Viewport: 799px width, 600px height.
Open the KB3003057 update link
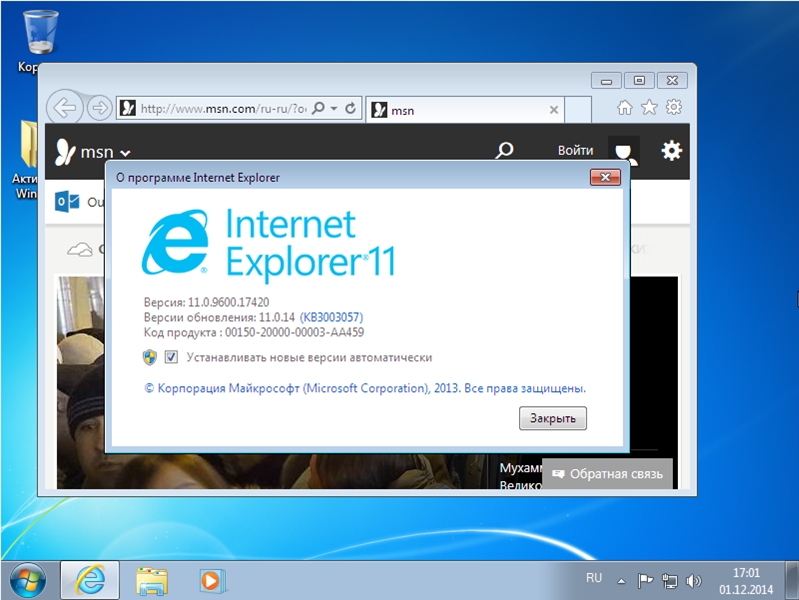click(x=331, y=318)
